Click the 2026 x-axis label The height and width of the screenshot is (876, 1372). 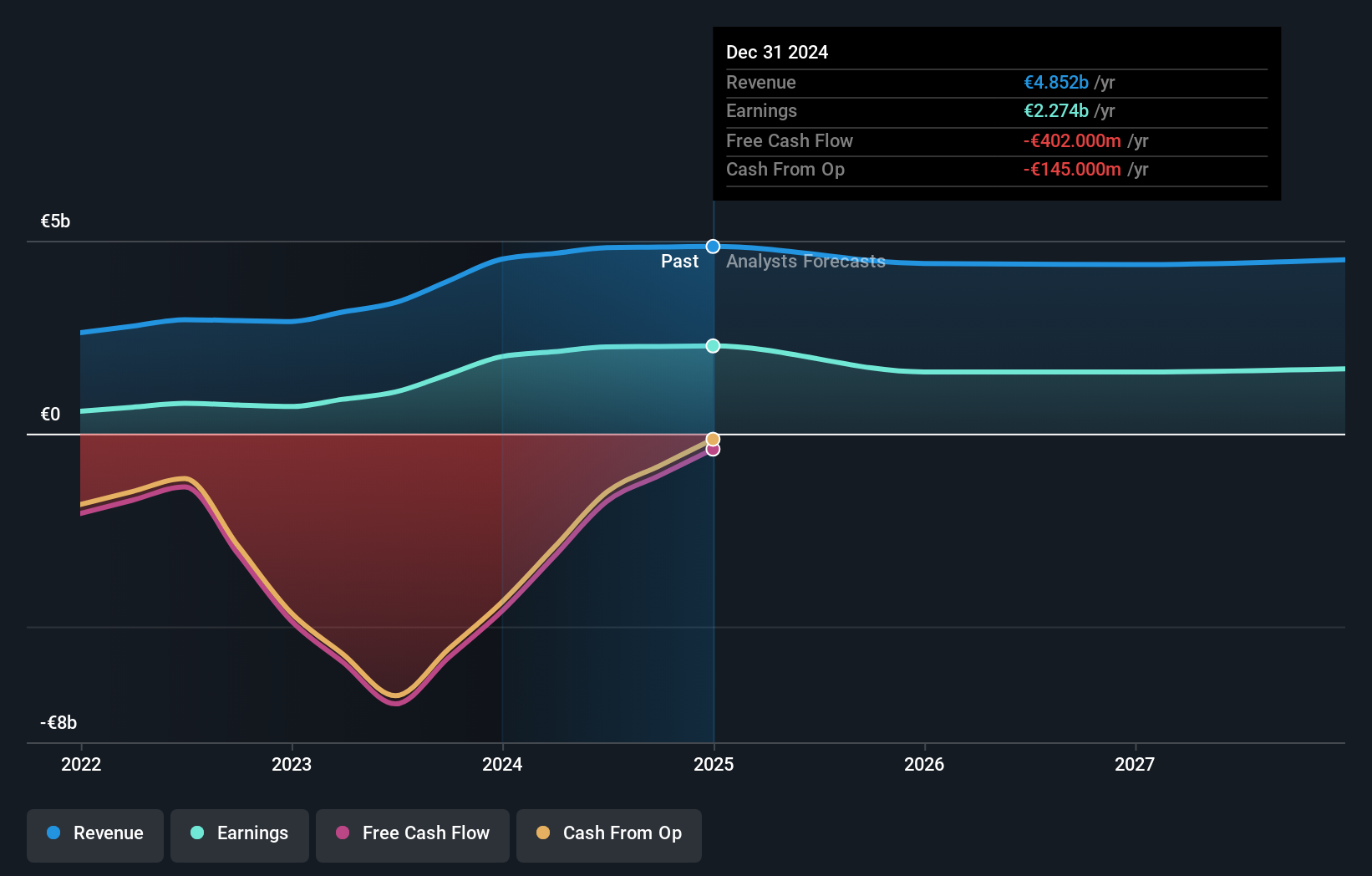(924, 764)
